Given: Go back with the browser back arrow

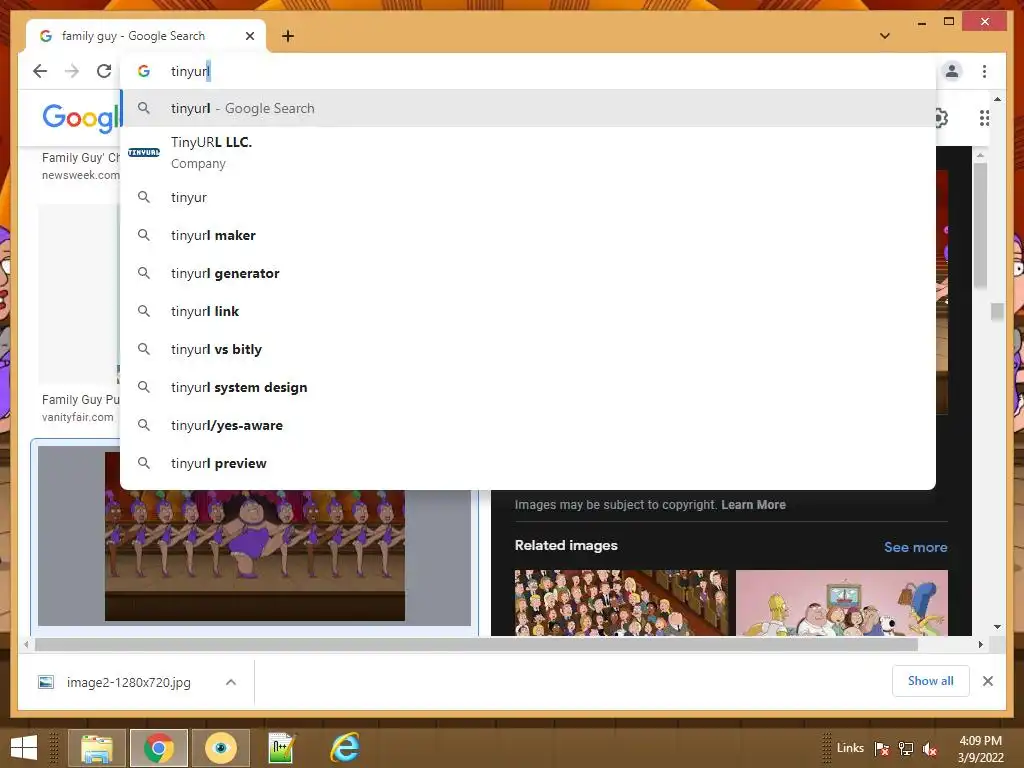Looking at the screenshot, I should tap(40, 71).
